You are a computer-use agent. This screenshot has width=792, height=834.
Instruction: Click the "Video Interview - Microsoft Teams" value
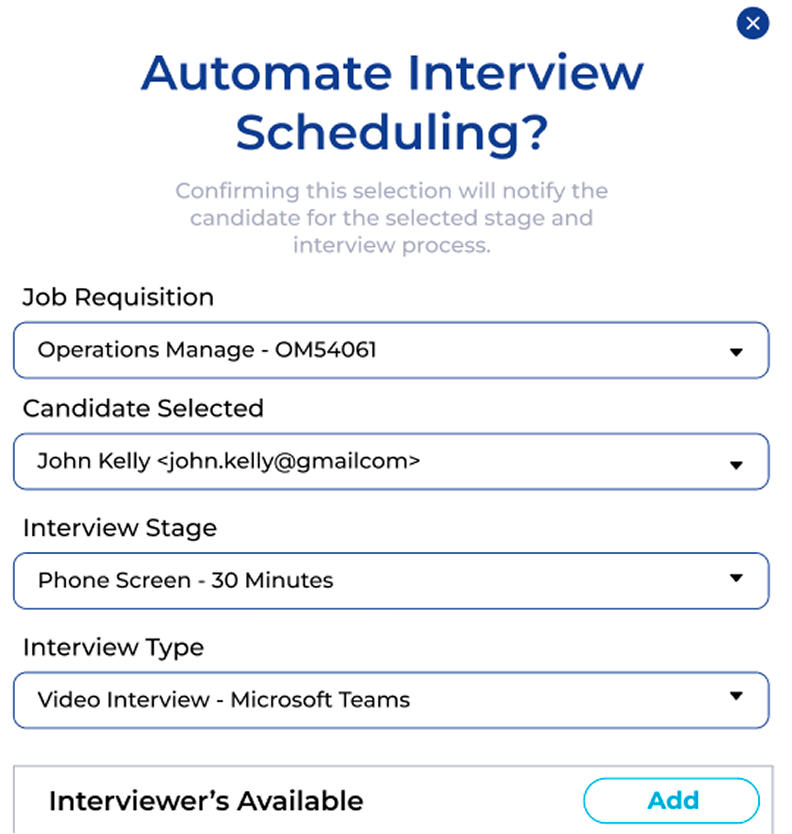[x=224, y=699]
